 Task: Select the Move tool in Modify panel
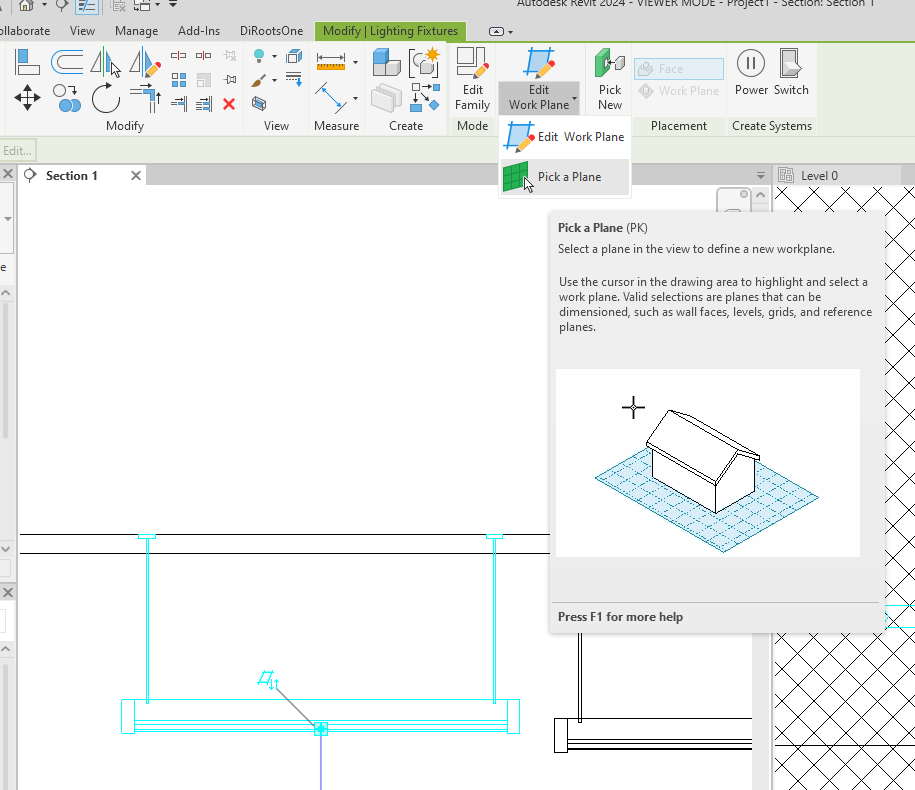[x=27, y=98]
